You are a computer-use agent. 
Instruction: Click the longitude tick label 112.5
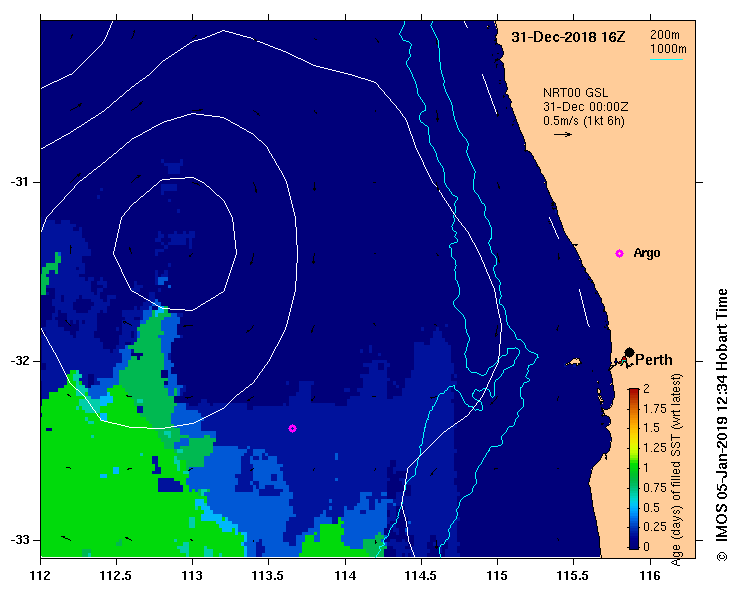116,576
